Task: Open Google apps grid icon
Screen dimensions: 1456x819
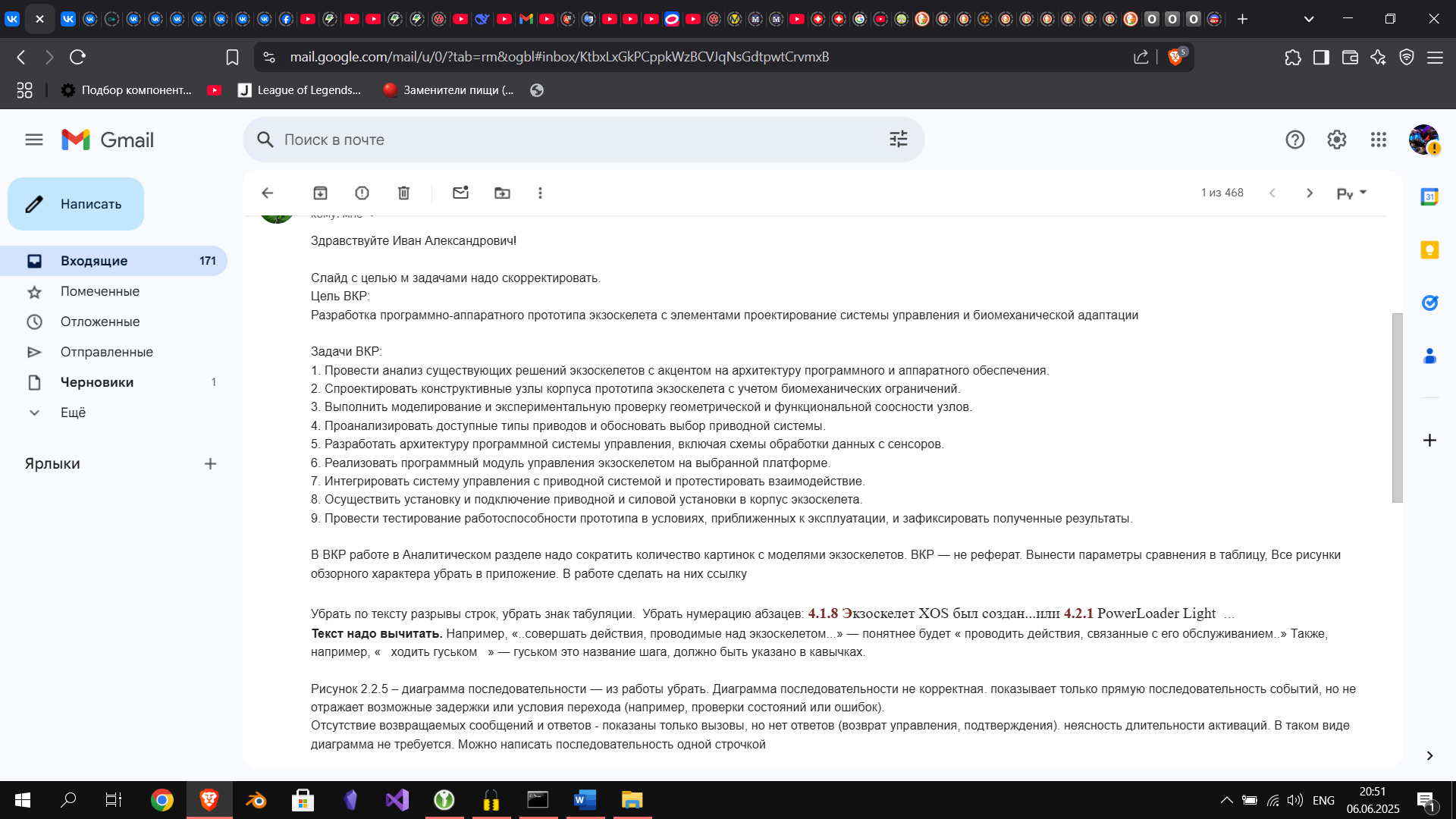Action: tap(1379, 140)
